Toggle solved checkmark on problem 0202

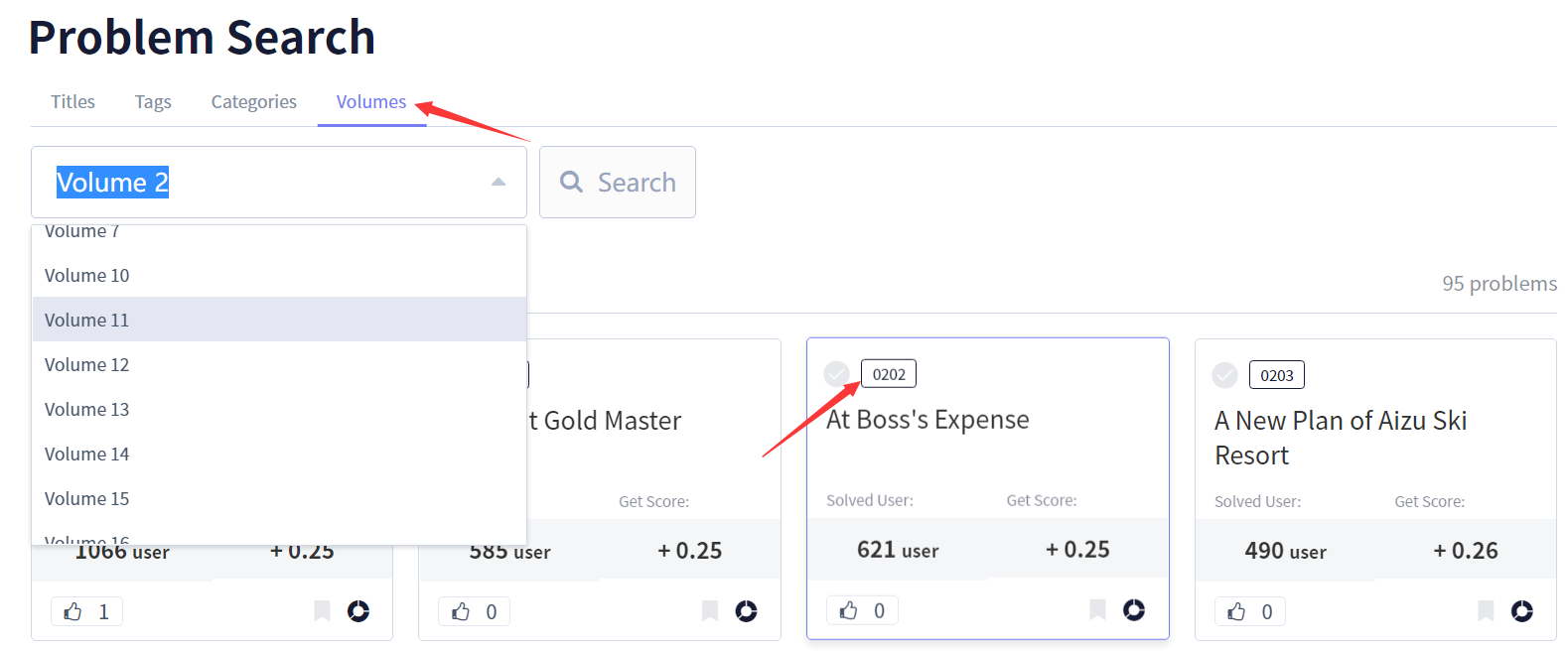[836, 374]
